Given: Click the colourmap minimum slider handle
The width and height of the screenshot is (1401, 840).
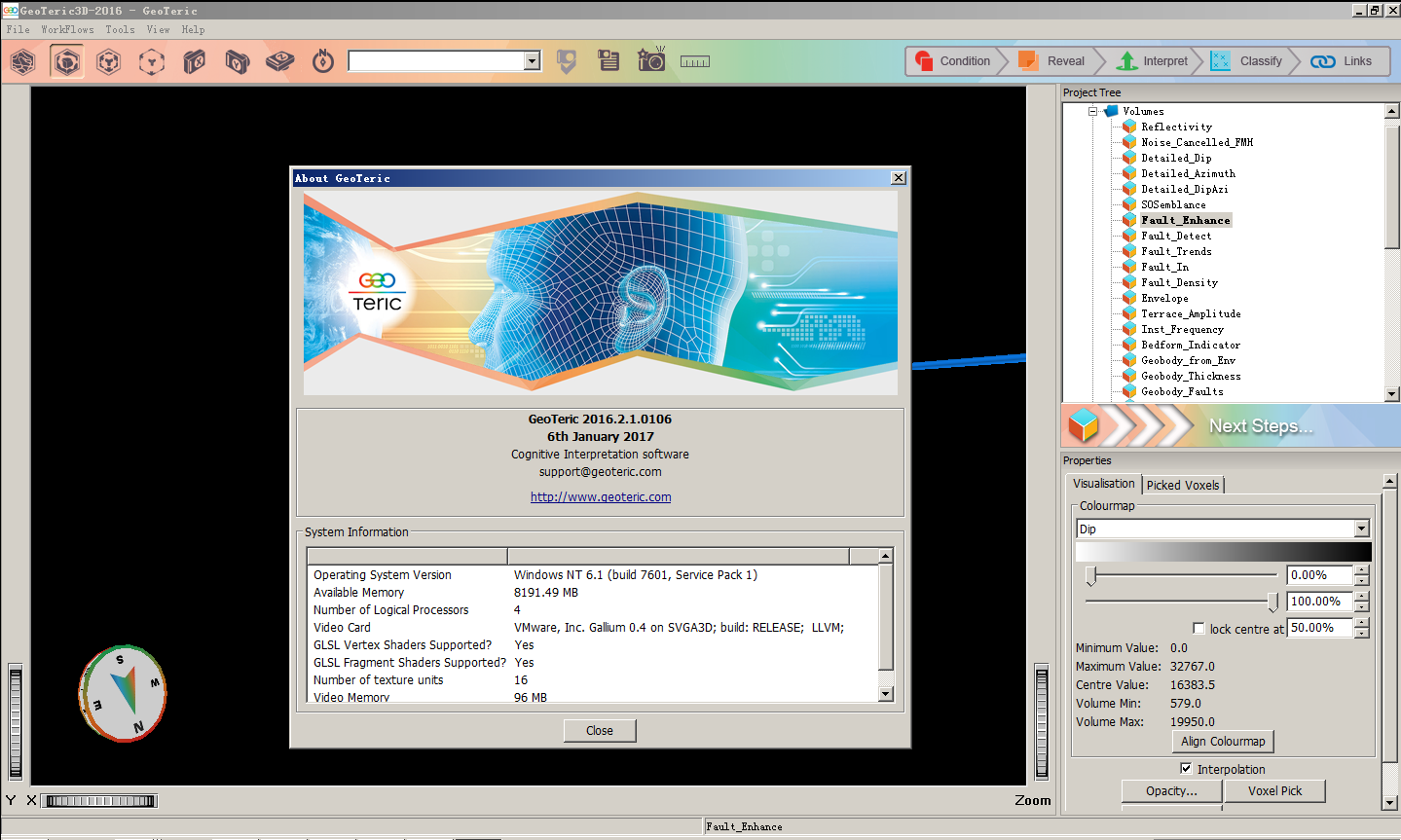Looking at the screenshot, I should coord(1091,576).
